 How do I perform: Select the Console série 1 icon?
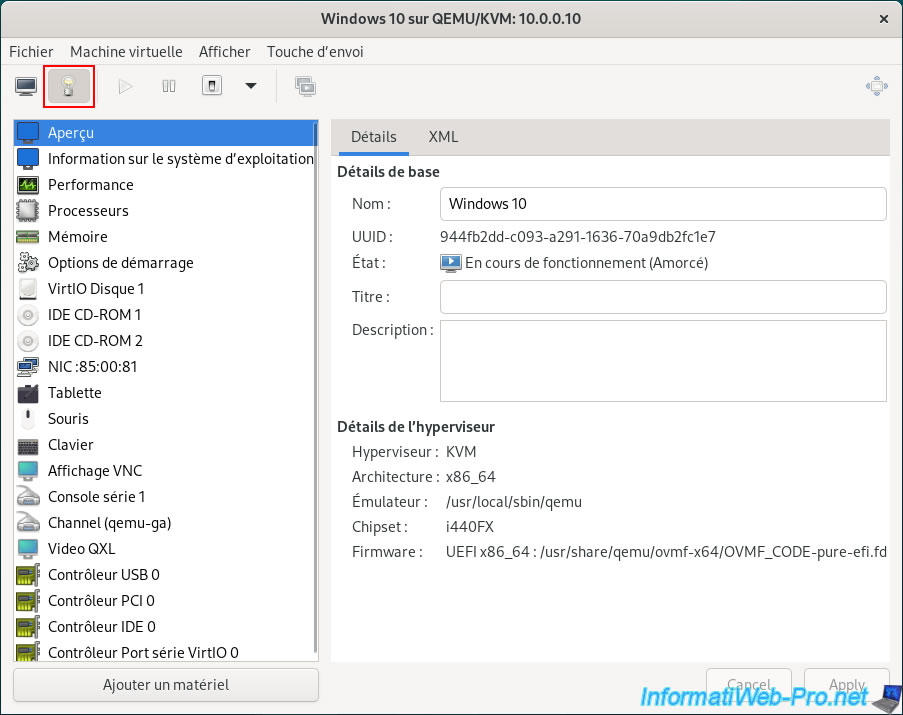[x=28, y=497]
